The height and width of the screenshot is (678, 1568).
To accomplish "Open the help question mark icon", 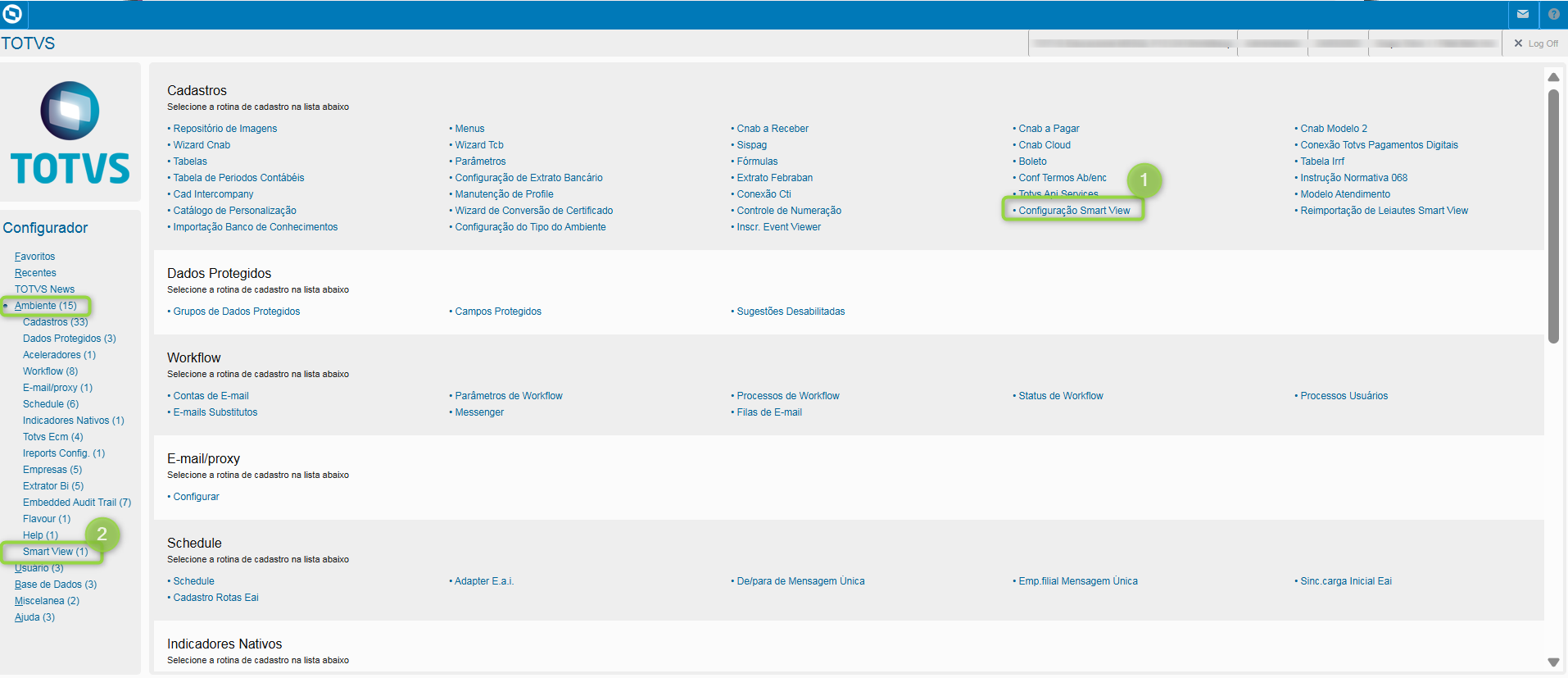I will click(x=1554, y=14).
